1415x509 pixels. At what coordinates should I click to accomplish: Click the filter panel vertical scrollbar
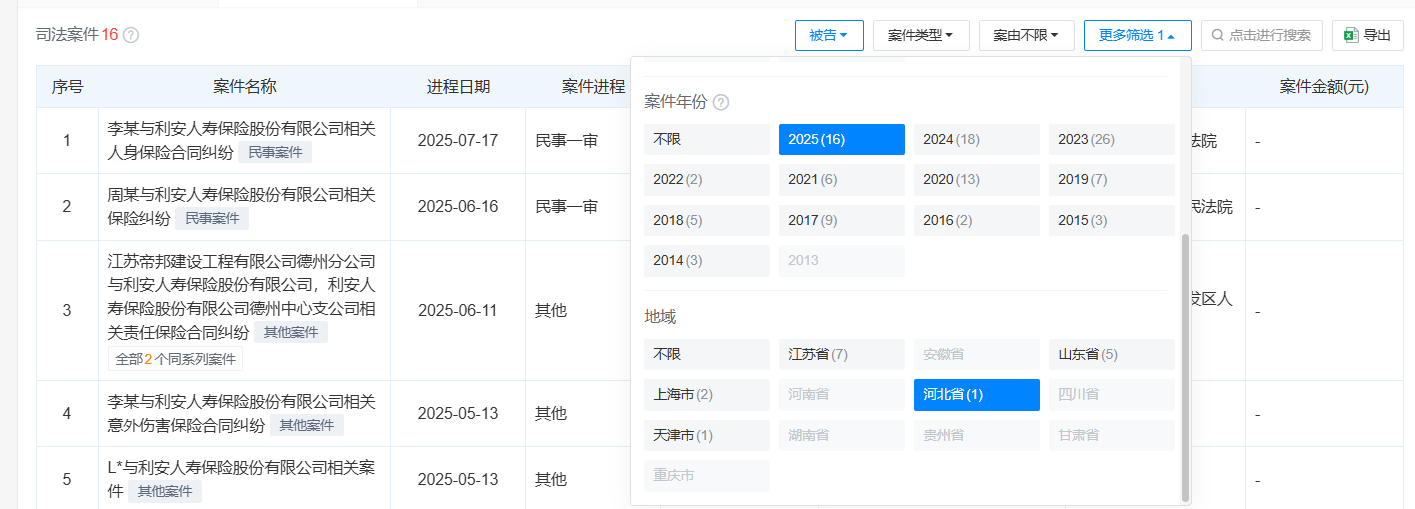[1186, 367]
